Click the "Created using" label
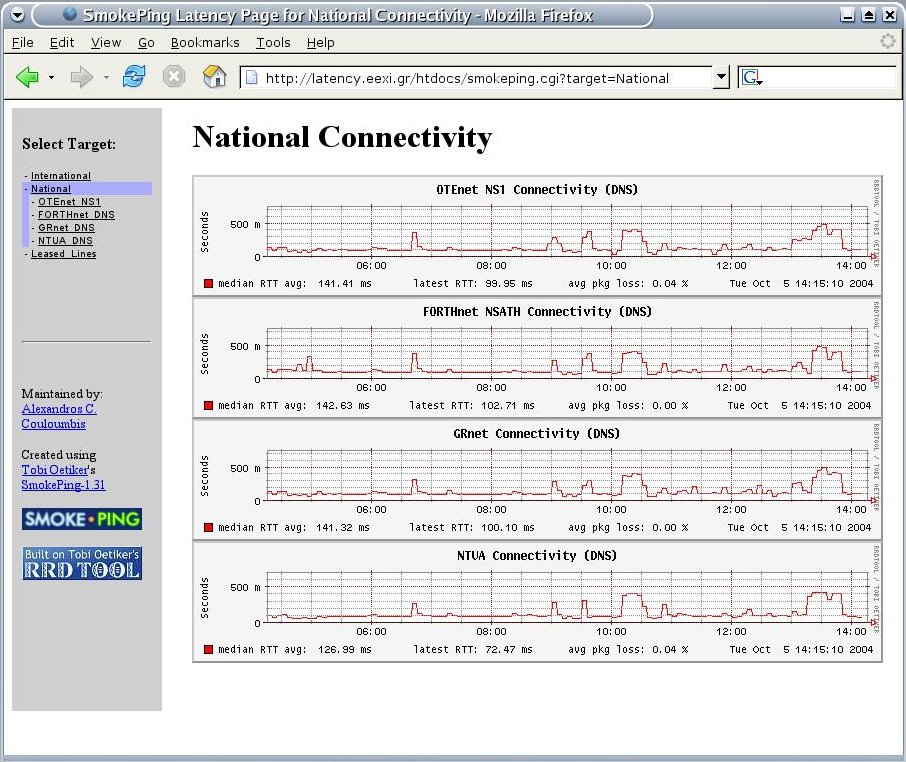This screenshot has width=906, height=762. 59,455
